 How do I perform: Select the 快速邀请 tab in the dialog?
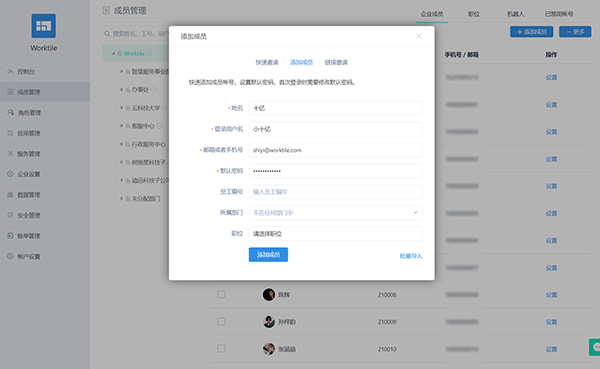[267, 62]
